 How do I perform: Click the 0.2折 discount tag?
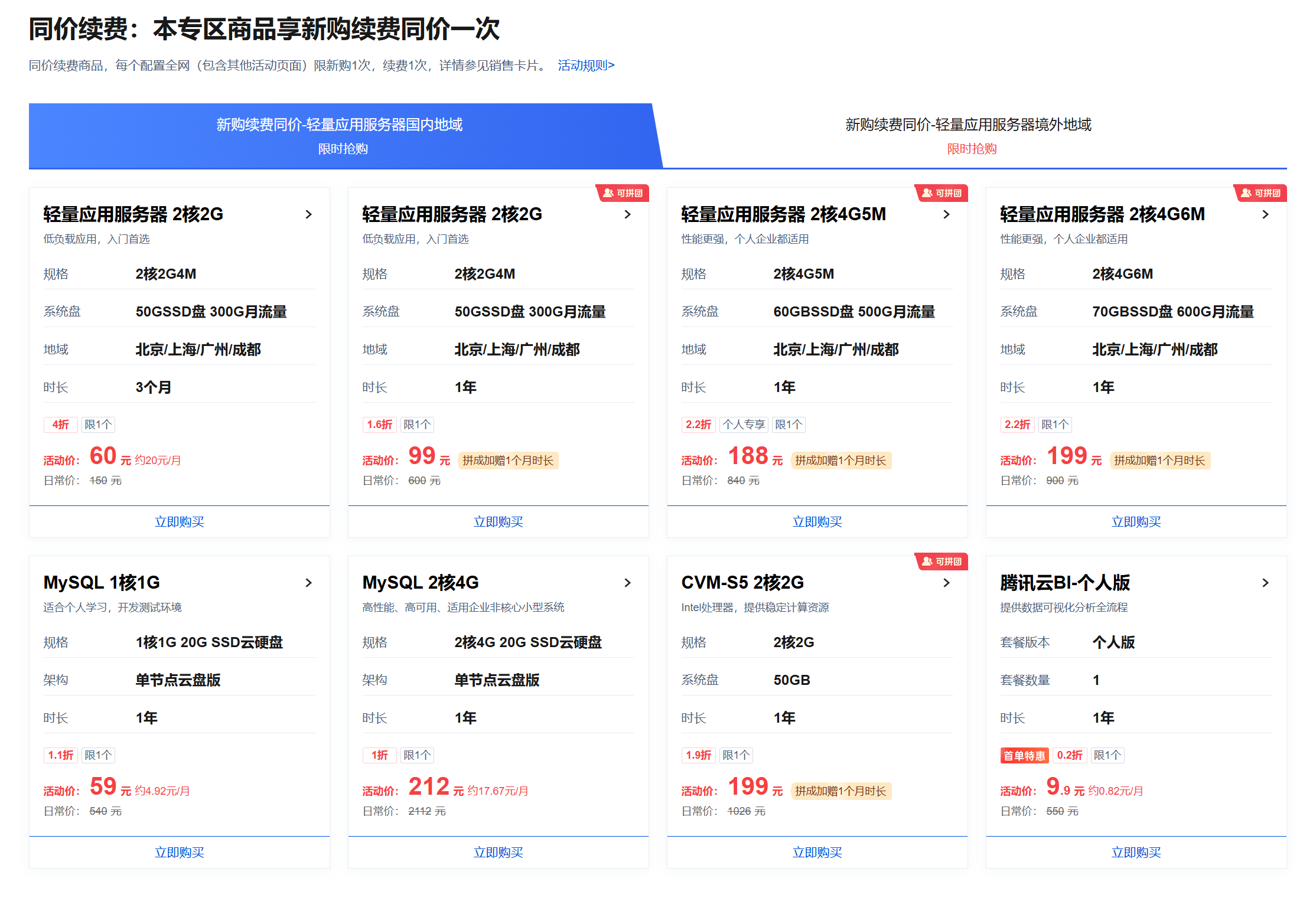[1070, 755]
